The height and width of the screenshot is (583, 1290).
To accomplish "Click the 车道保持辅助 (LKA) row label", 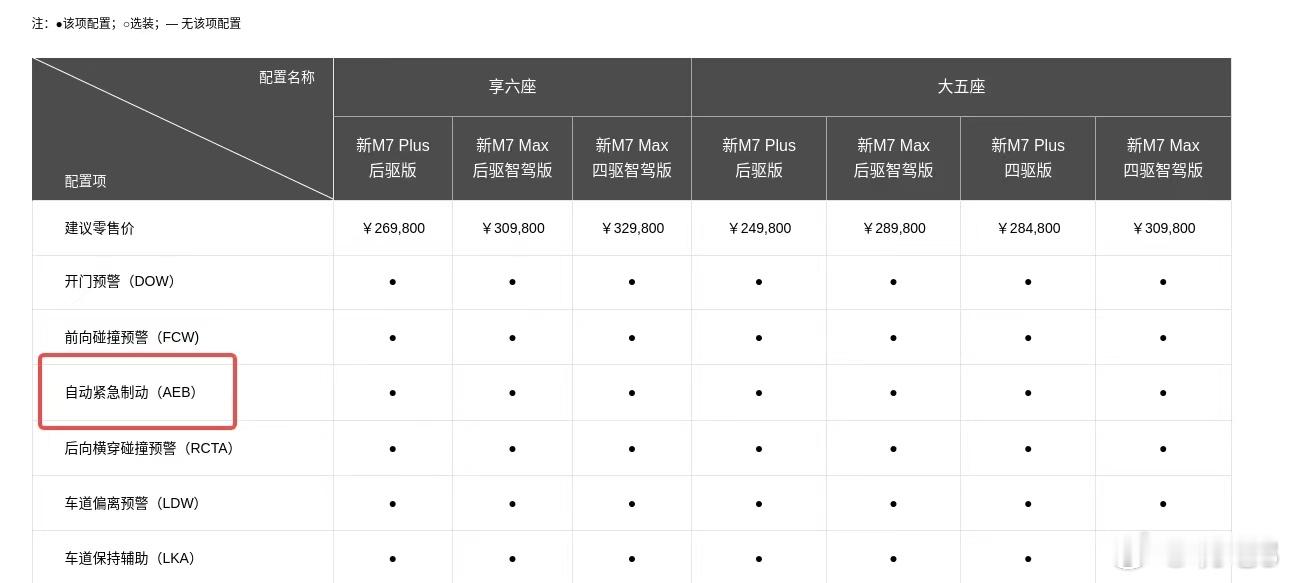I will 130,558.
